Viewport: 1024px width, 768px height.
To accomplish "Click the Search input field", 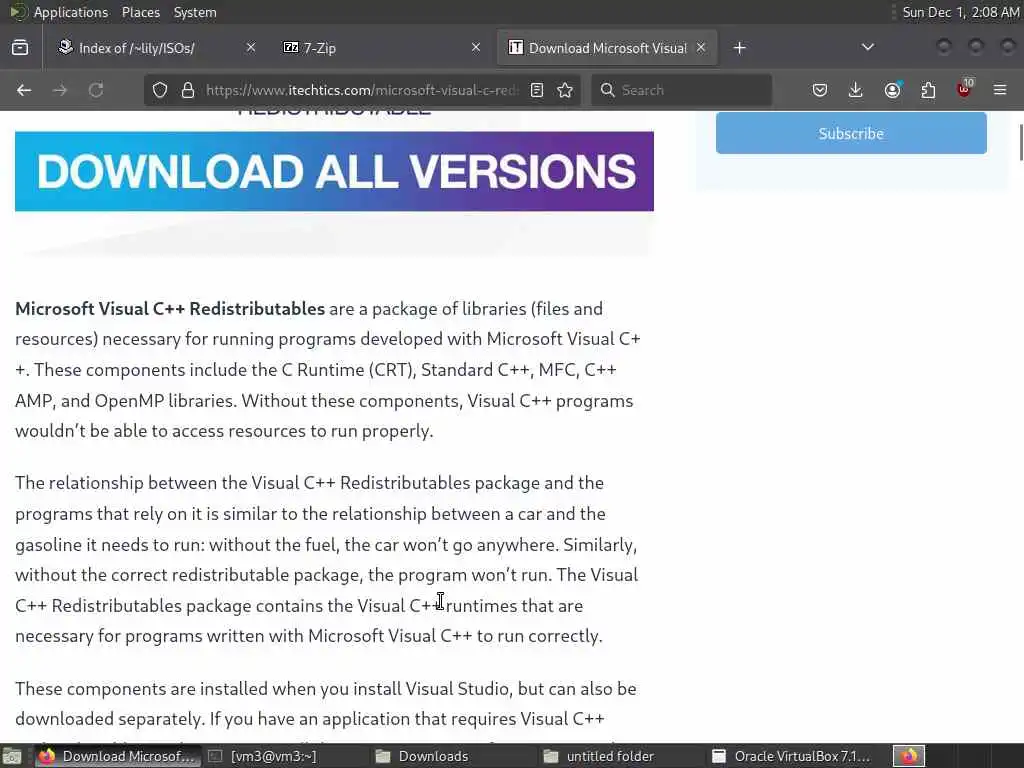I will coord(682,90).
